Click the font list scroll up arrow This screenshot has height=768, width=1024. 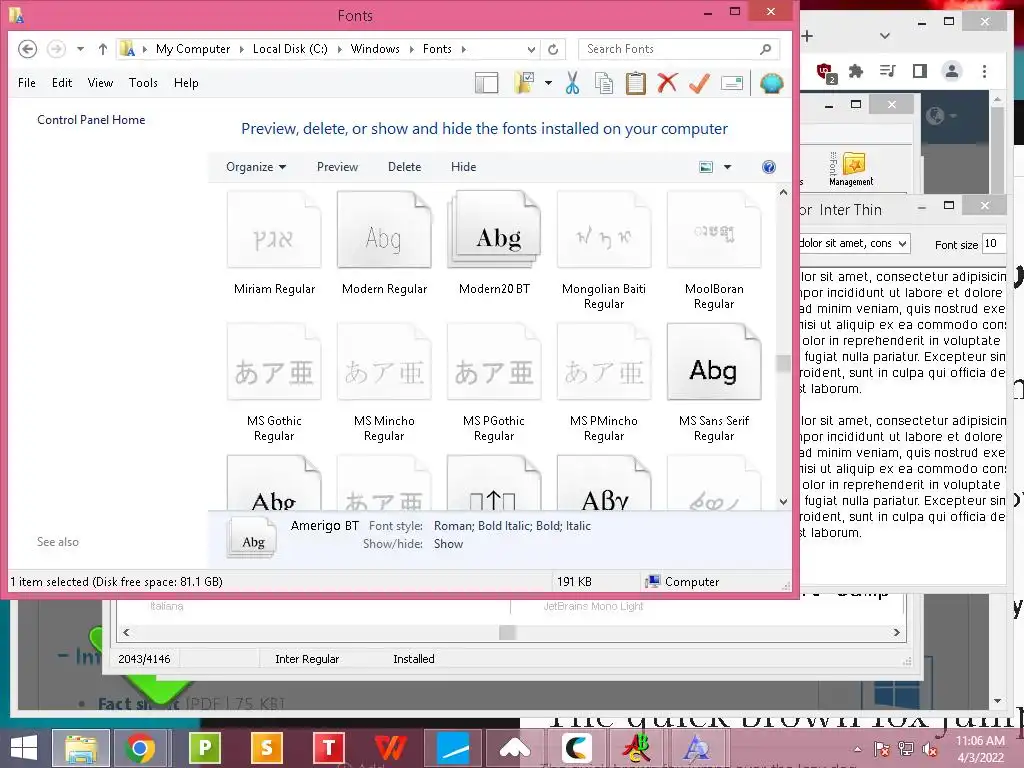click(783, 193)
